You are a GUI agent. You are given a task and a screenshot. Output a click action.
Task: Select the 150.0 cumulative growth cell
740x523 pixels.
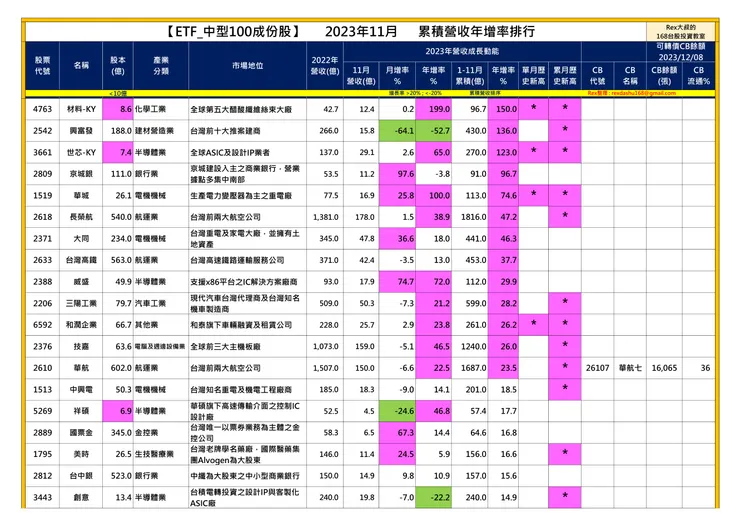(x=503, y=109)
